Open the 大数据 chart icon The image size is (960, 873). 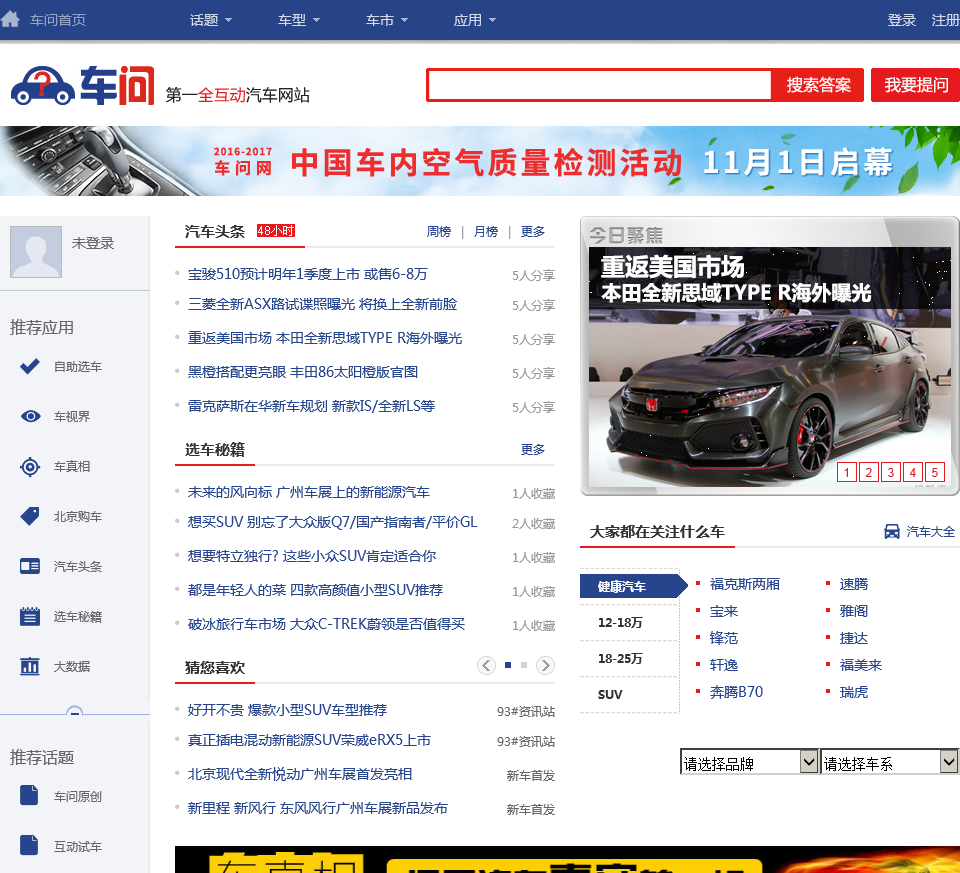(x=30, y=665)
